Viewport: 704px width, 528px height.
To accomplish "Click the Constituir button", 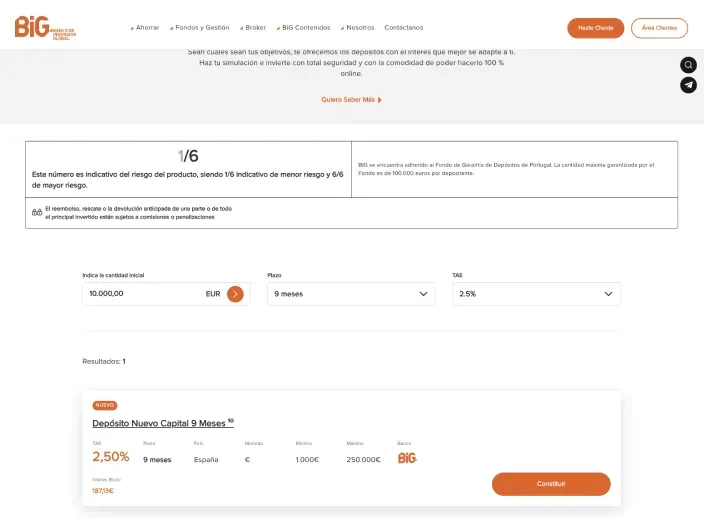I will (551, 484).
